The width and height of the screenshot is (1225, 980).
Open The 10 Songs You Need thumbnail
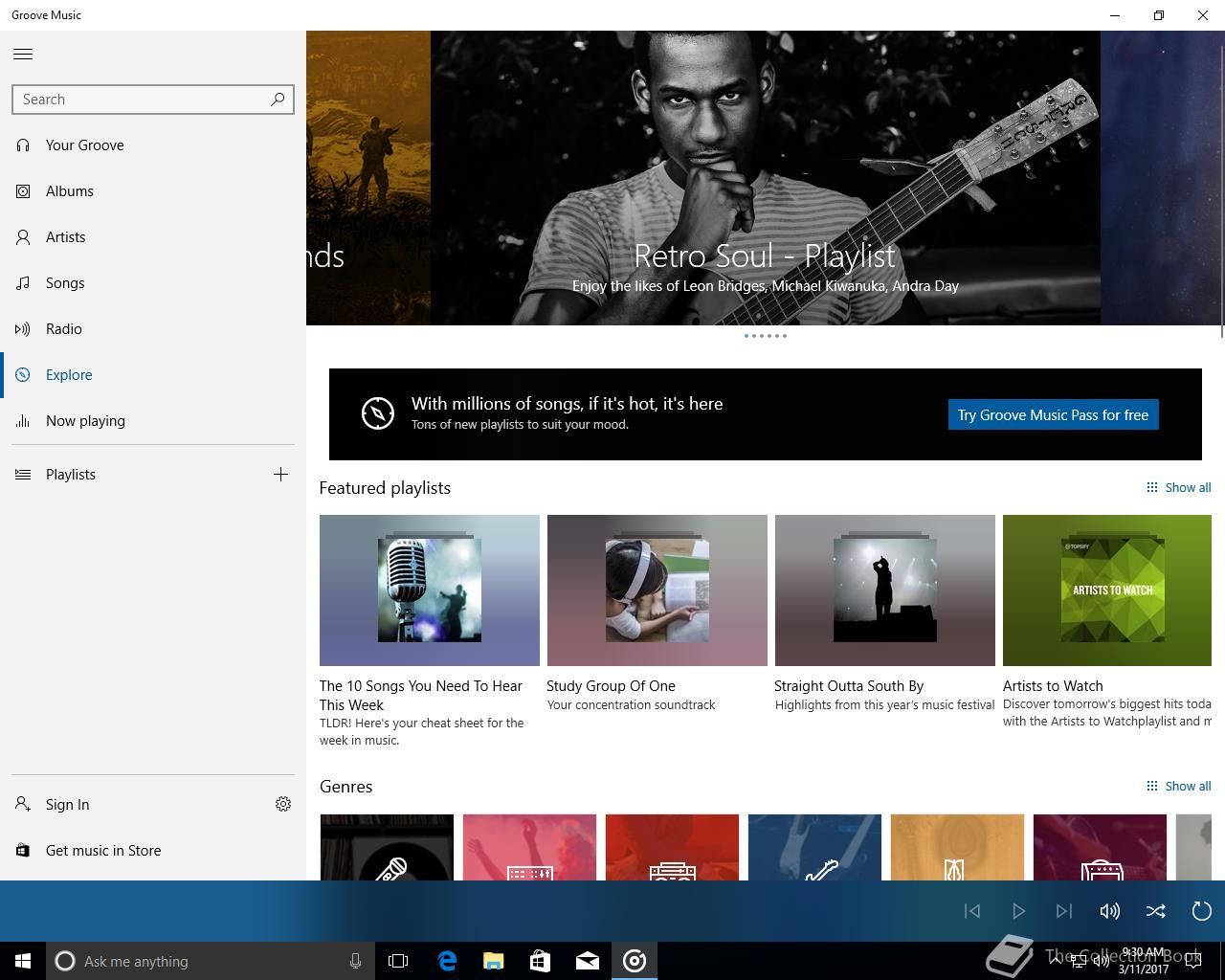[430, 590]
